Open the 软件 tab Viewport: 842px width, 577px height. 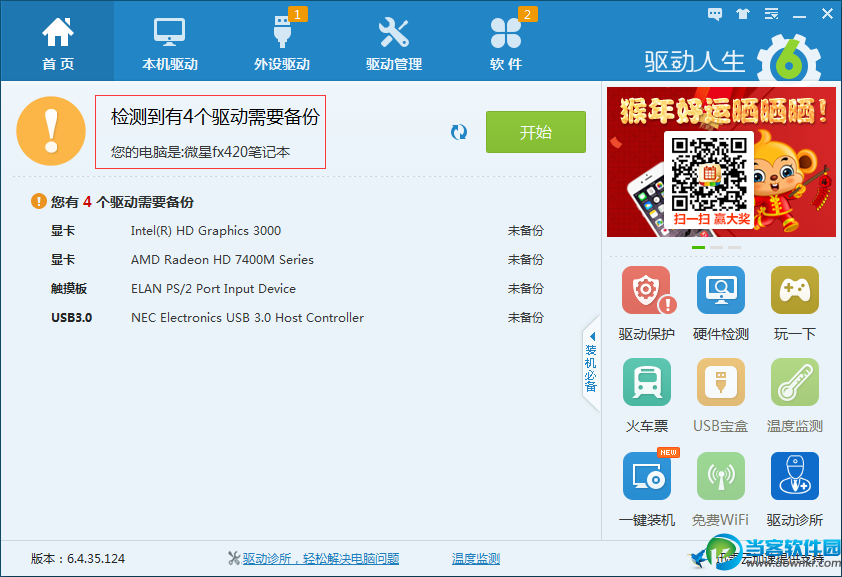tap(506, 43)
